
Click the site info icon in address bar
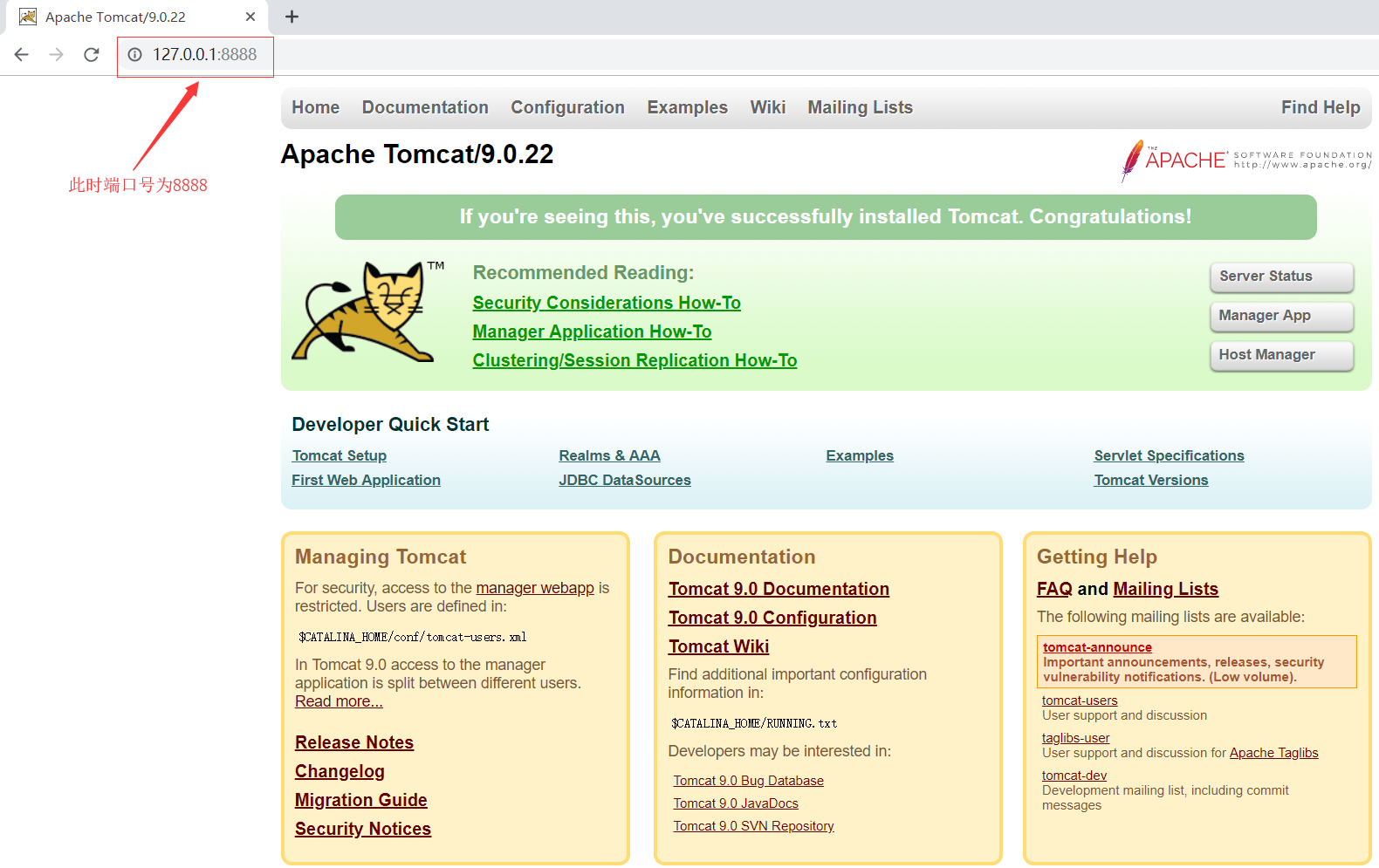[x=134, y=54]
